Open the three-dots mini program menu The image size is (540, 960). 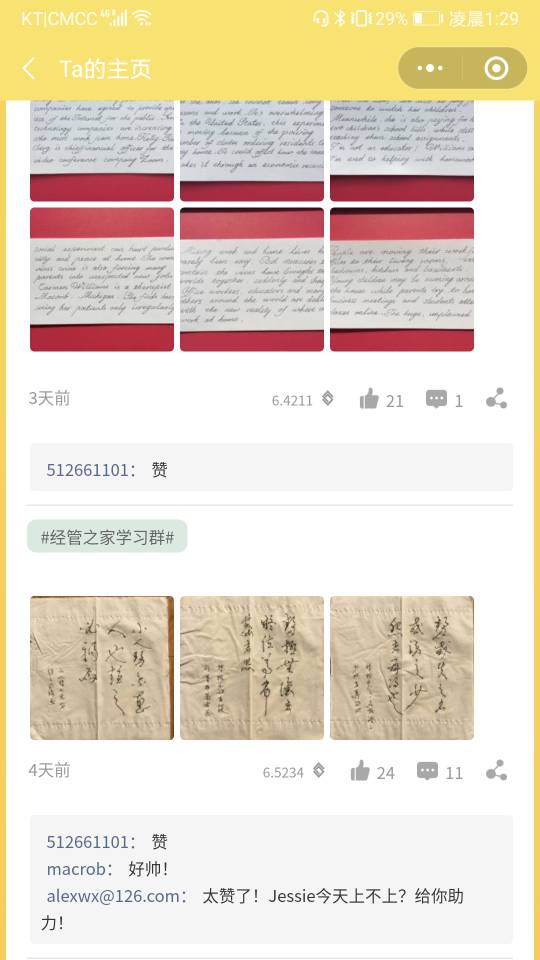click(x=430, y=68)
